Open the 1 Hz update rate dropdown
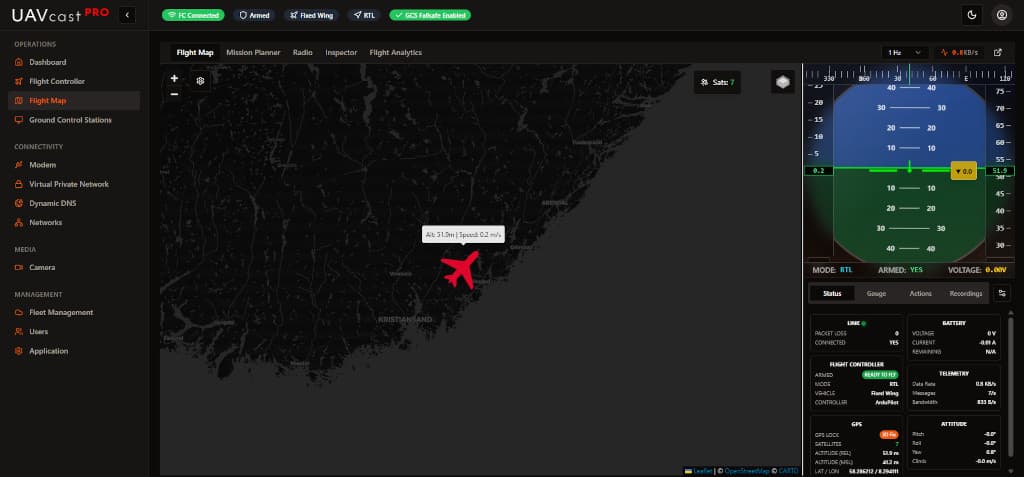The image size is (1024, 477). [904, 52]
